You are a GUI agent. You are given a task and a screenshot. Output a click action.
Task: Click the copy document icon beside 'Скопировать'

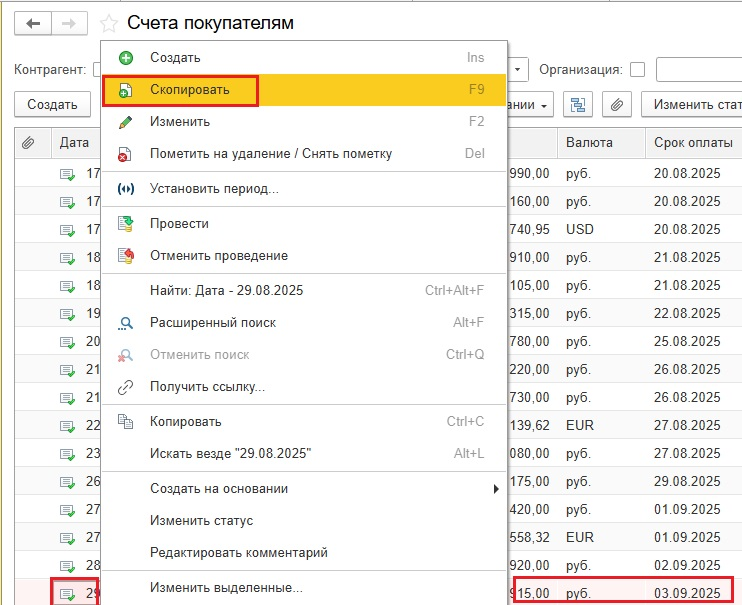pyautogui.click(x=125, y=90)
